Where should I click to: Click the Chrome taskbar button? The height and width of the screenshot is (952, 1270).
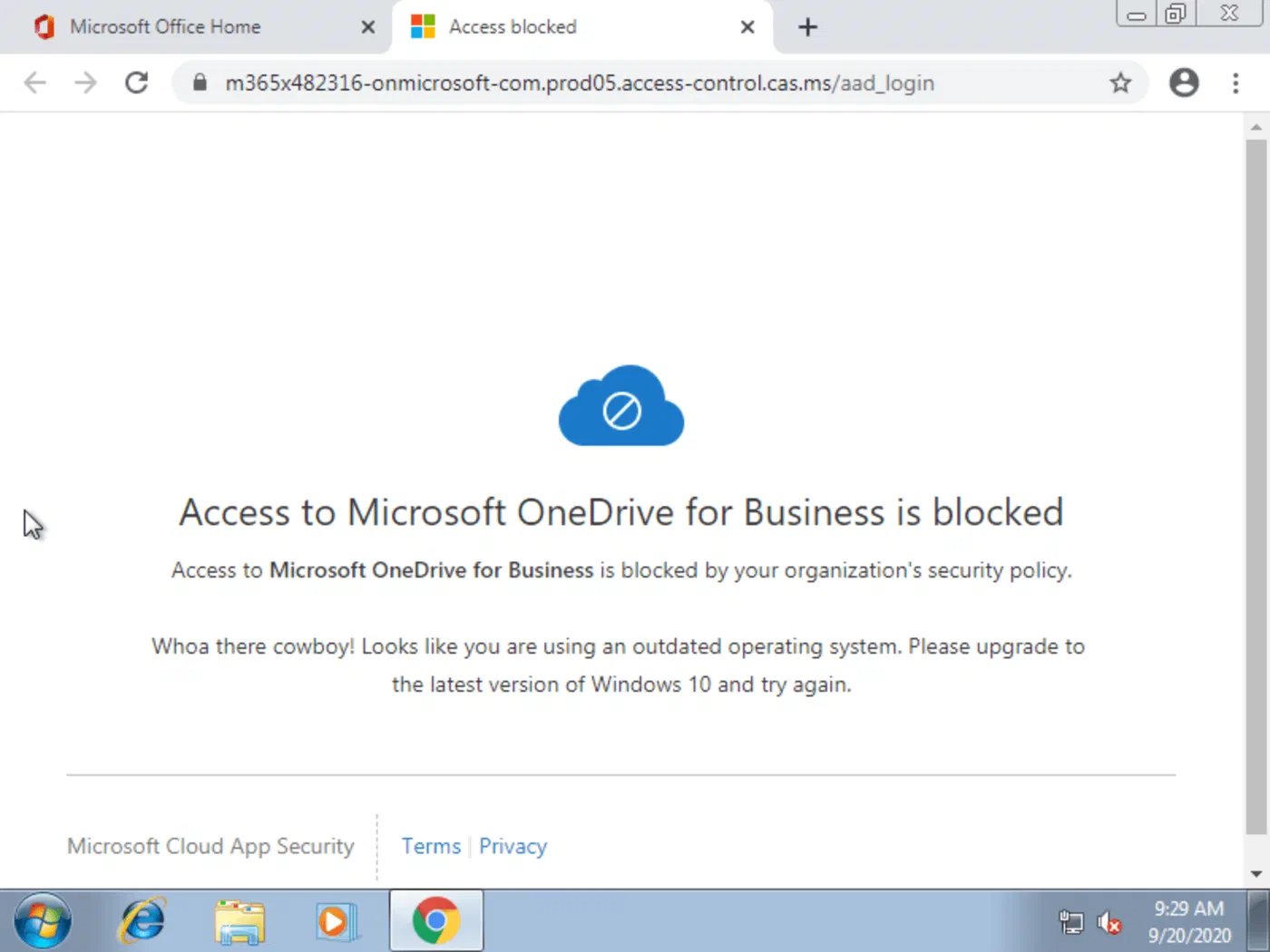tap(436, 921)
